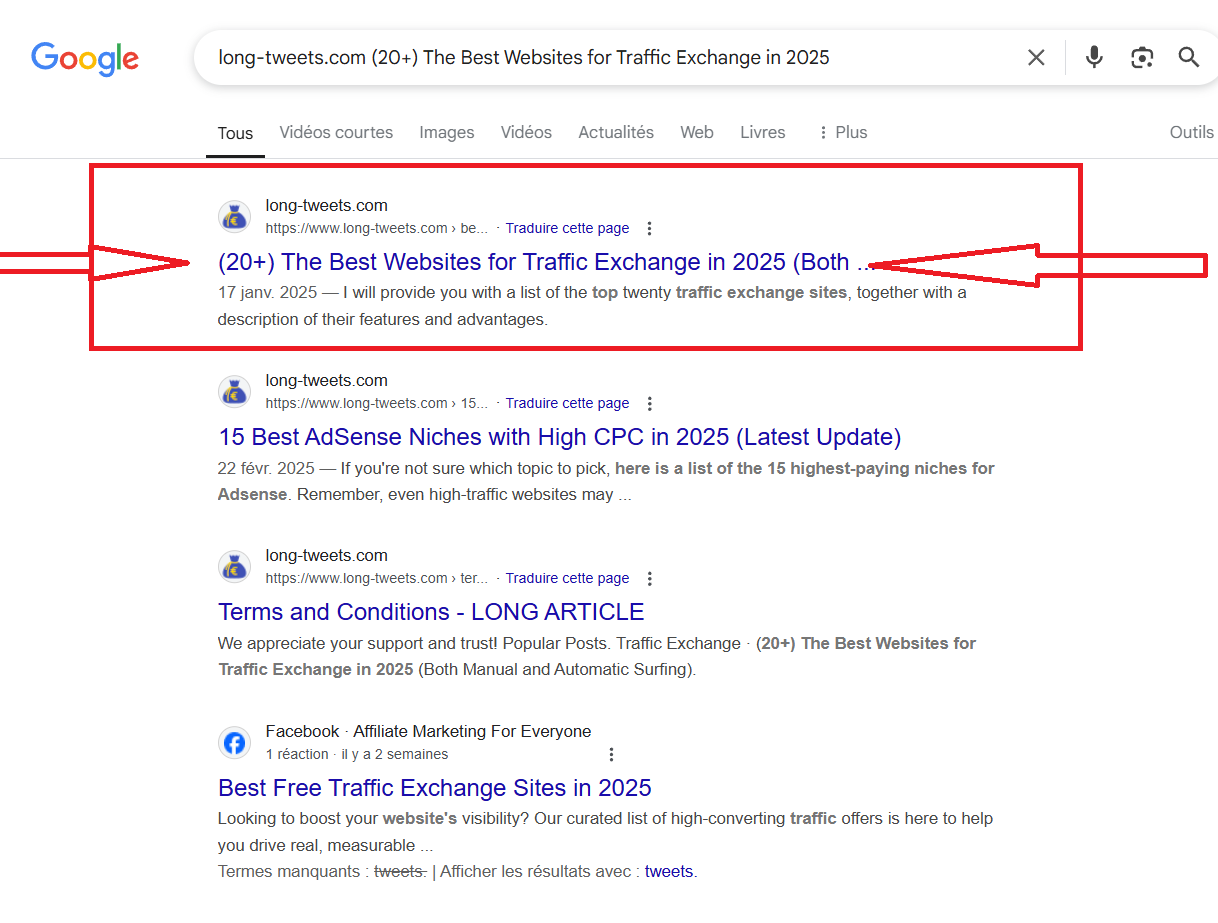
Task: Switch to the Actualités tab
Action: pos(616,132)
